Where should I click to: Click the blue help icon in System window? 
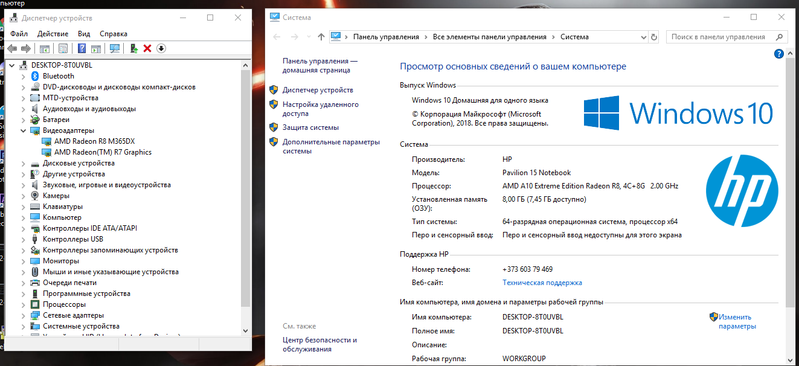779,54
